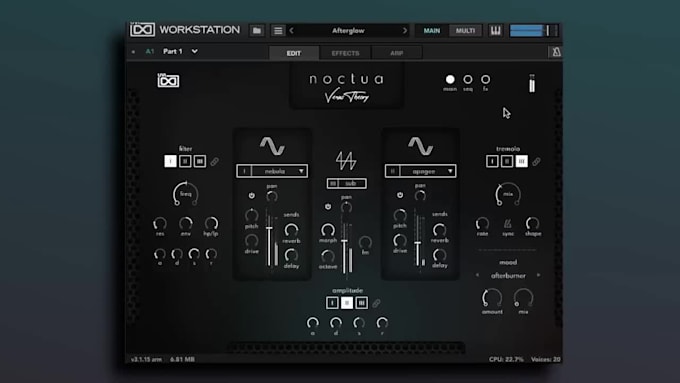Select tremolo layer II button
Viewport: 680px width, 383px height.
tap(507, 161)
